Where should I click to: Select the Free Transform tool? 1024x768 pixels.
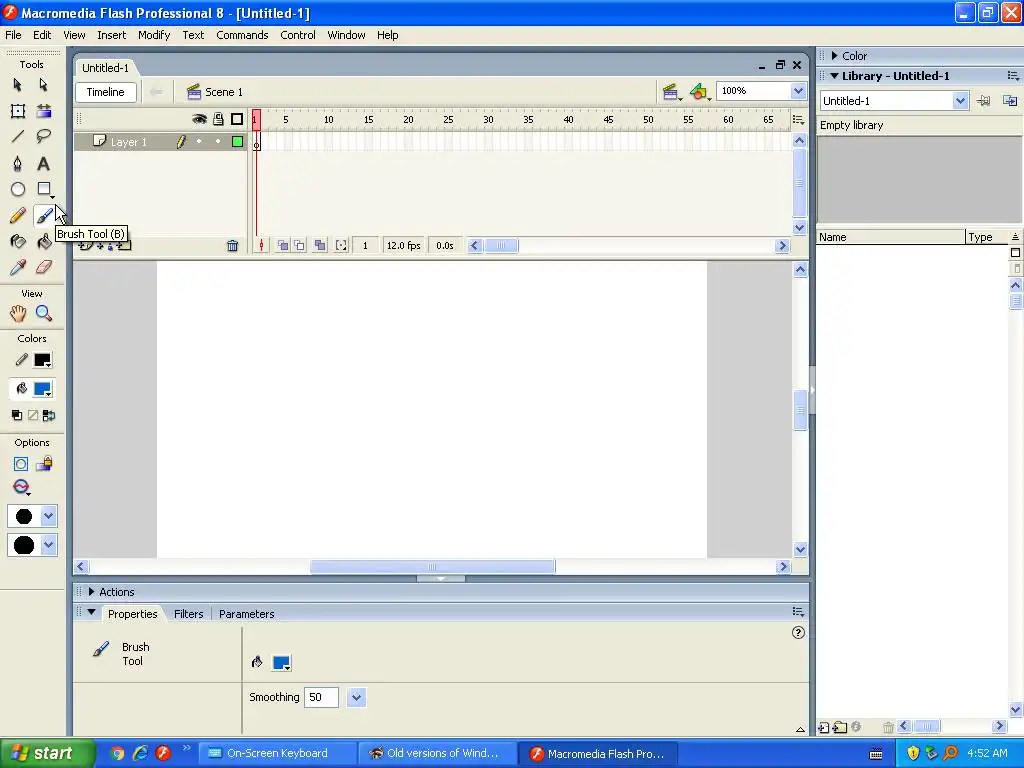(18, 111)
